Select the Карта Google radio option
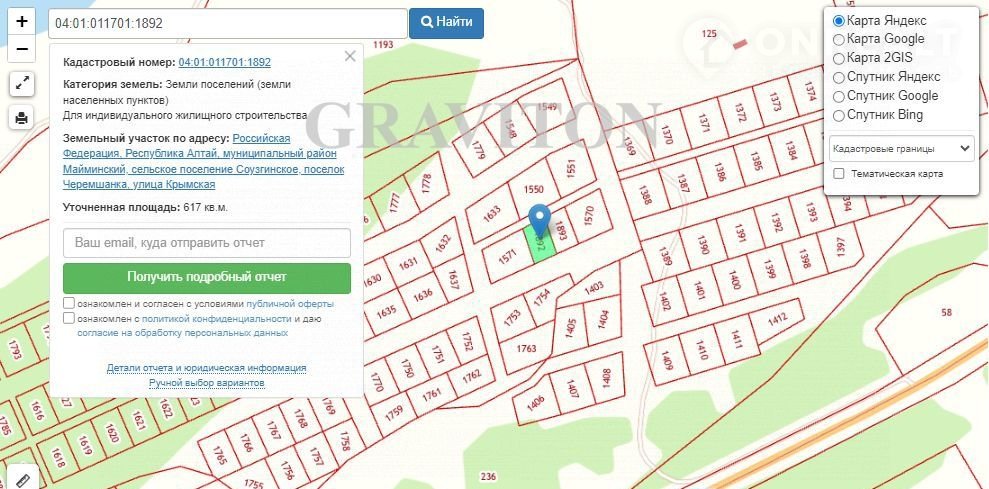 pyautogui.click(x=839, y=39)
